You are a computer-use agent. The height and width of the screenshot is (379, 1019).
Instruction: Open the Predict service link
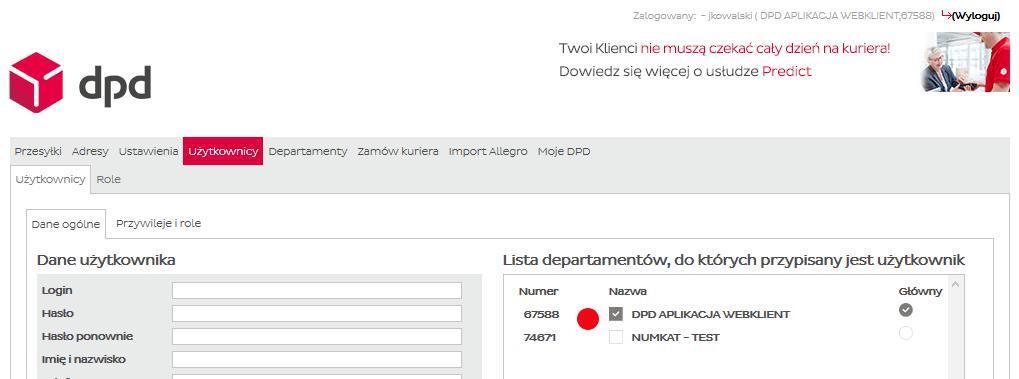click(786, 72)
